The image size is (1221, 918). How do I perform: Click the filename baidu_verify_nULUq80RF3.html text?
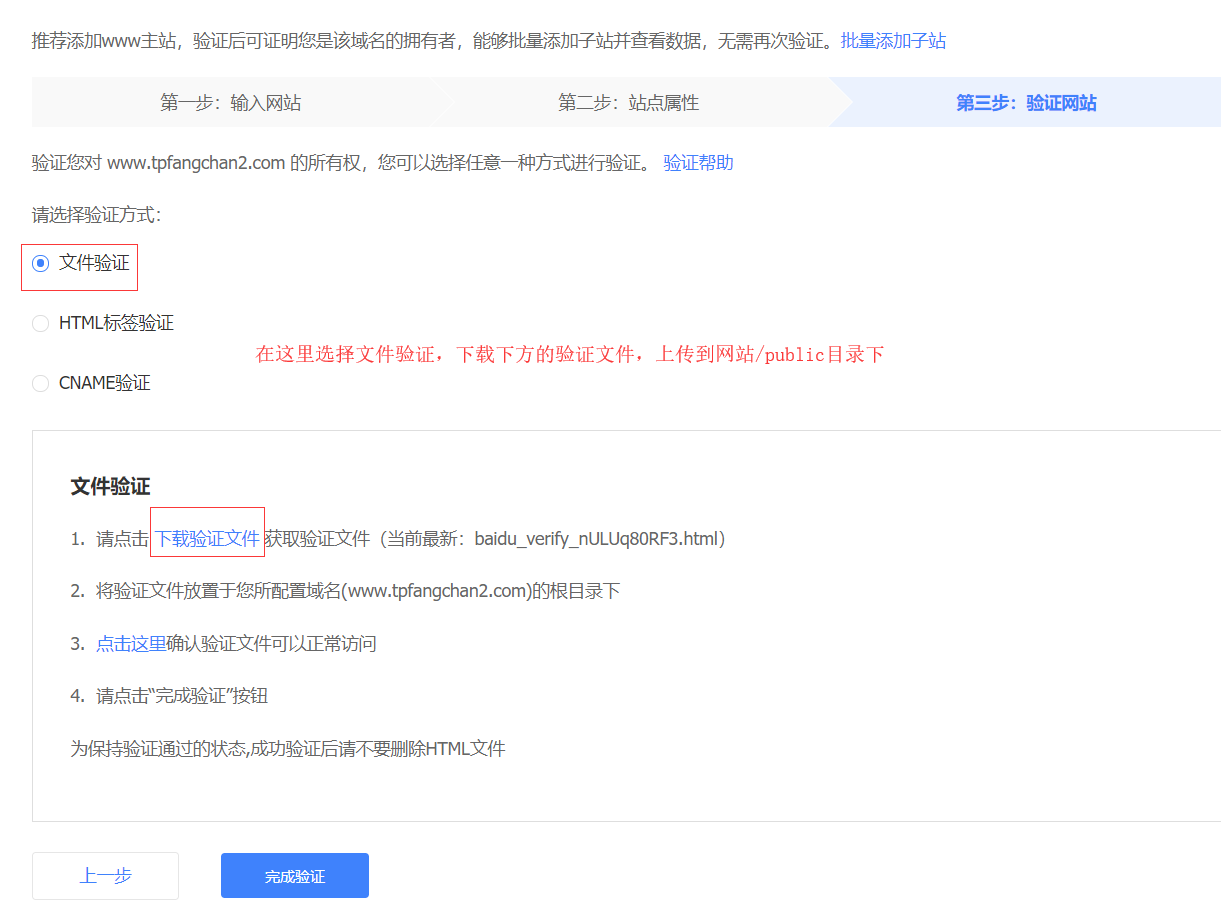(596, 539)
